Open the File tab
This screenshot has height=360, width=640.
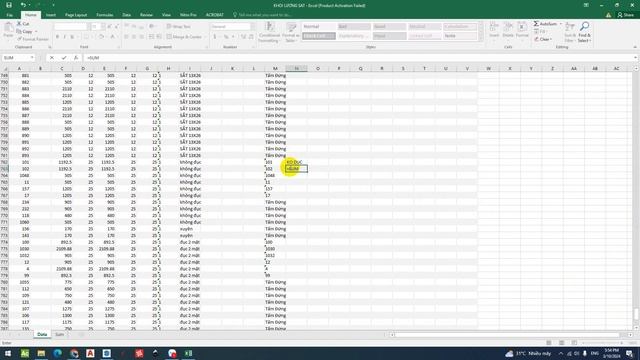tap(9, 15)
